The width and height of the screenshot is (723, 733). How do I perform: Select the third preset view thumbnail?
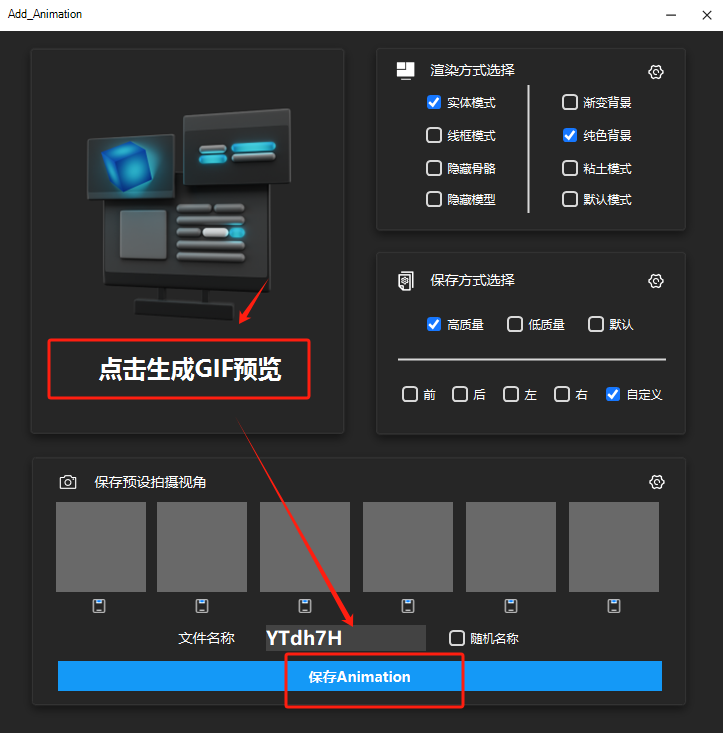pyautogui.click(x=305, y=547)
